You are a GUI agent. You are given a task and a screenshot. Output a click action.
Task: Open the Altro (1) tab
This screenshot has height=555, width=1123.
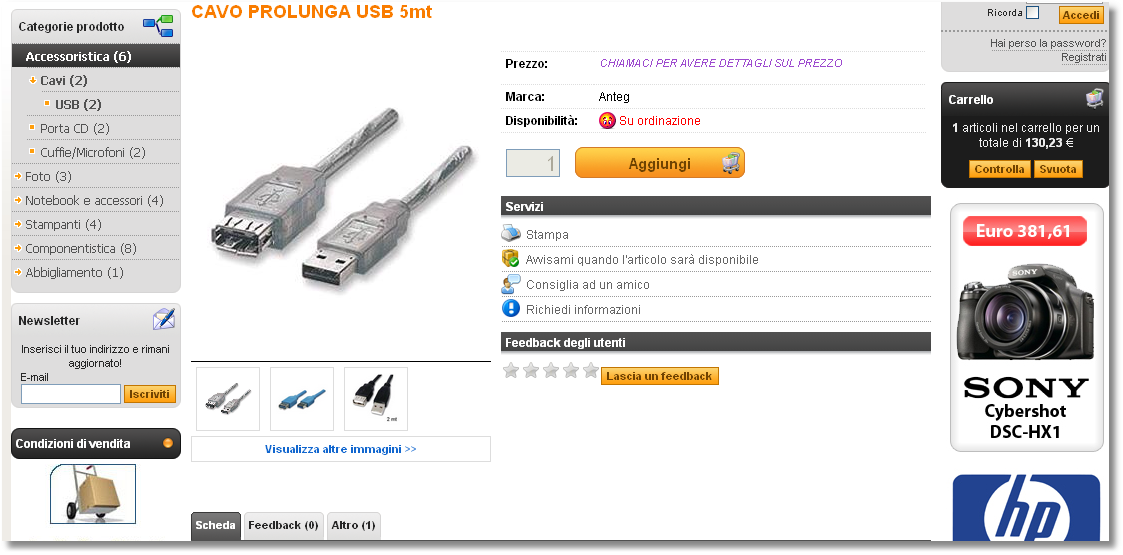tap(353, 526)
